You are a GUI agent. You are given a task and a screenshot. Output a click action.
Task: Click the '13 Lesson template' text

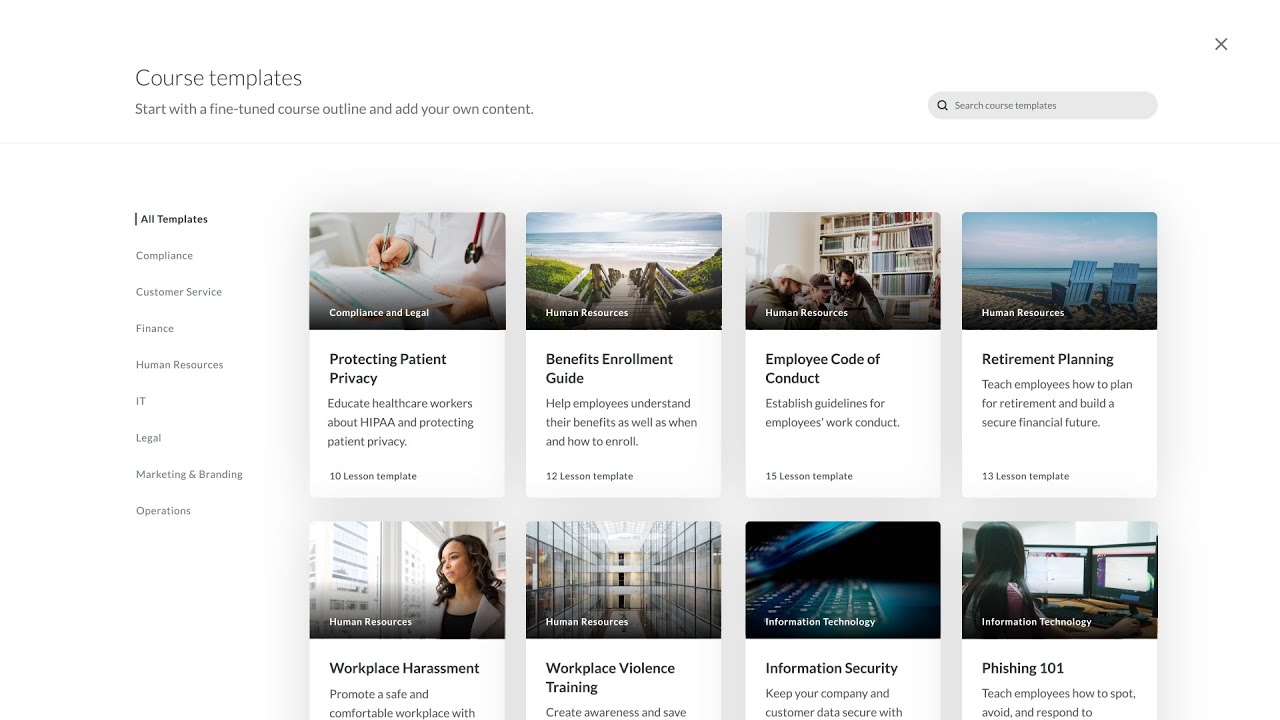1026,476
